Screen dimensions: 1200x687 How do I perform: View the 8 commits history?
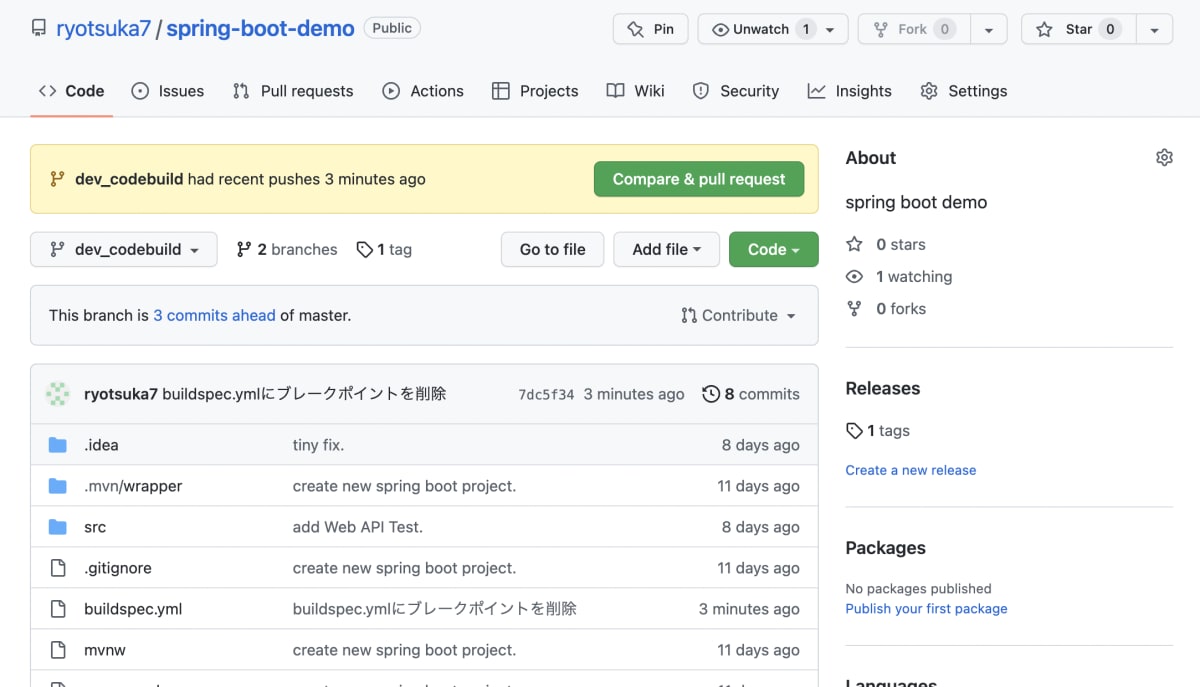(x=751, y=394)
